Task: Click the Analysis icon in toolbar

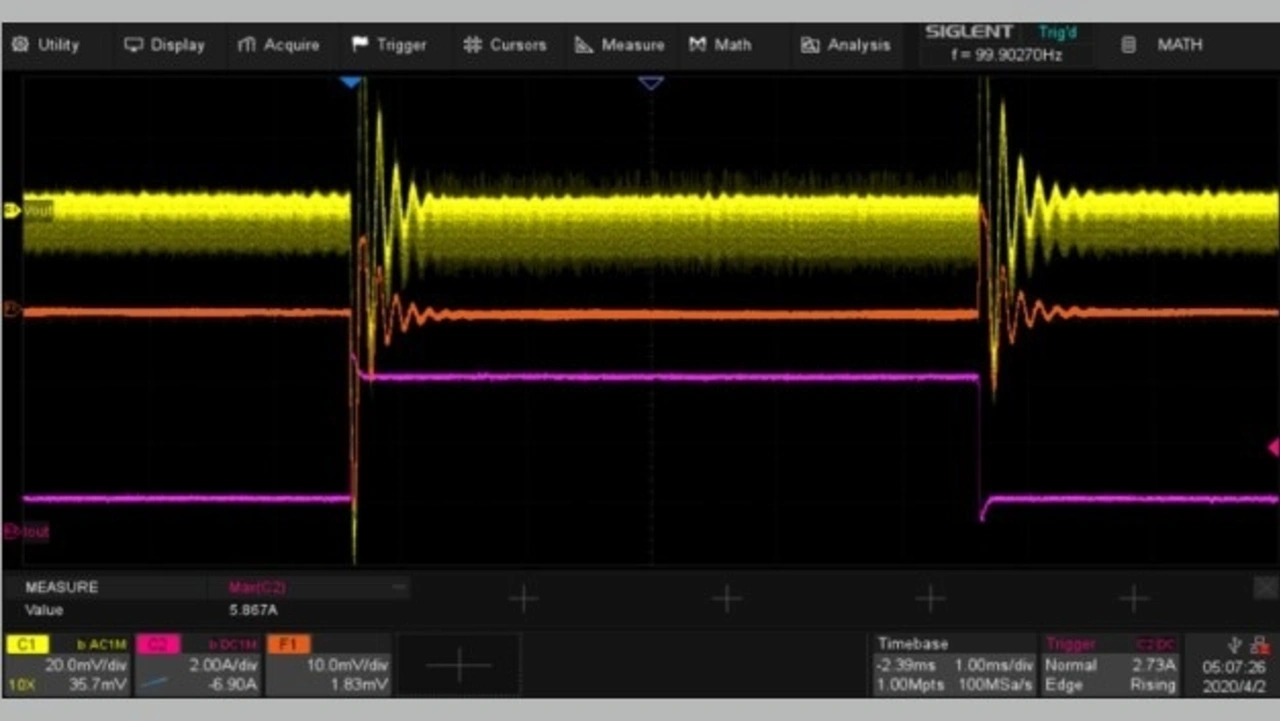Action: pos(810,45)
